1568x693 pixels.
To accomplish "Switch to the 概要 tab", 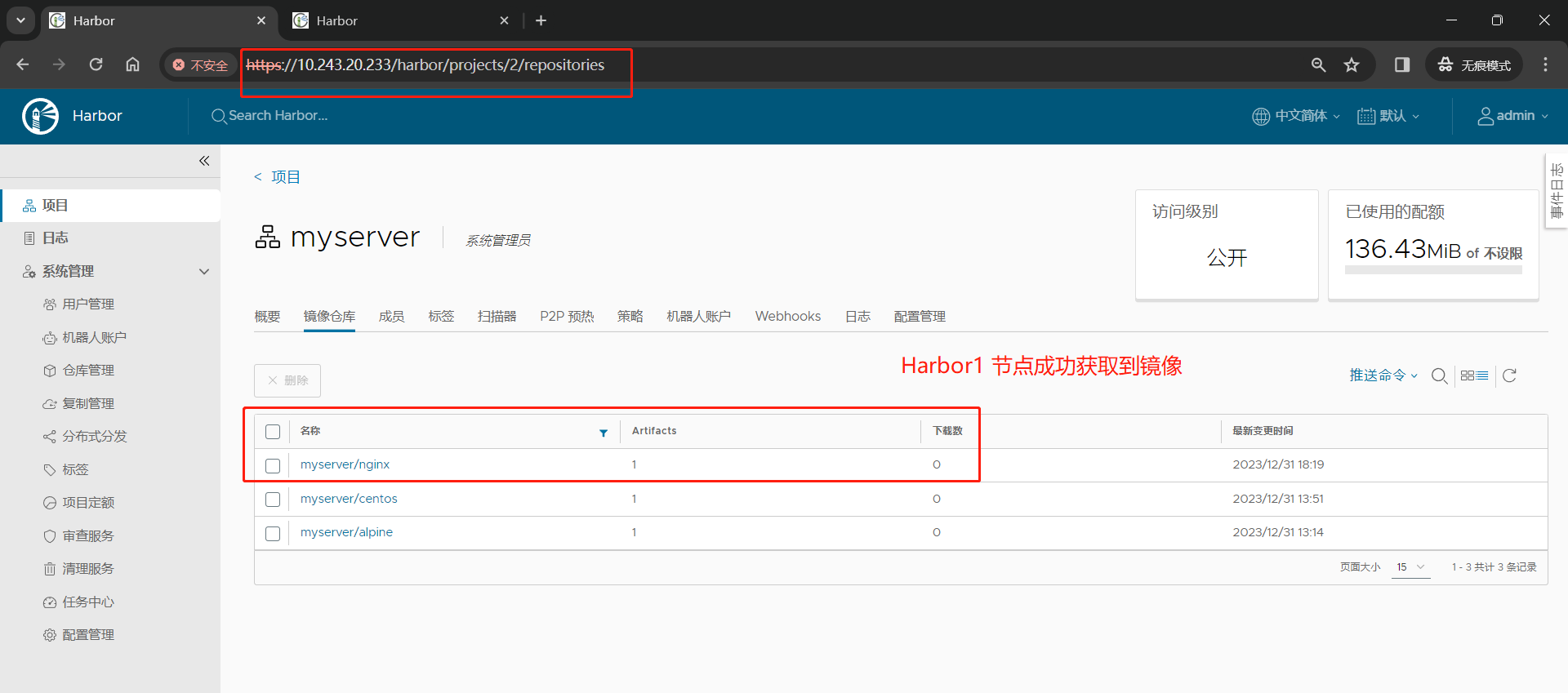I will tap(267, 317).
